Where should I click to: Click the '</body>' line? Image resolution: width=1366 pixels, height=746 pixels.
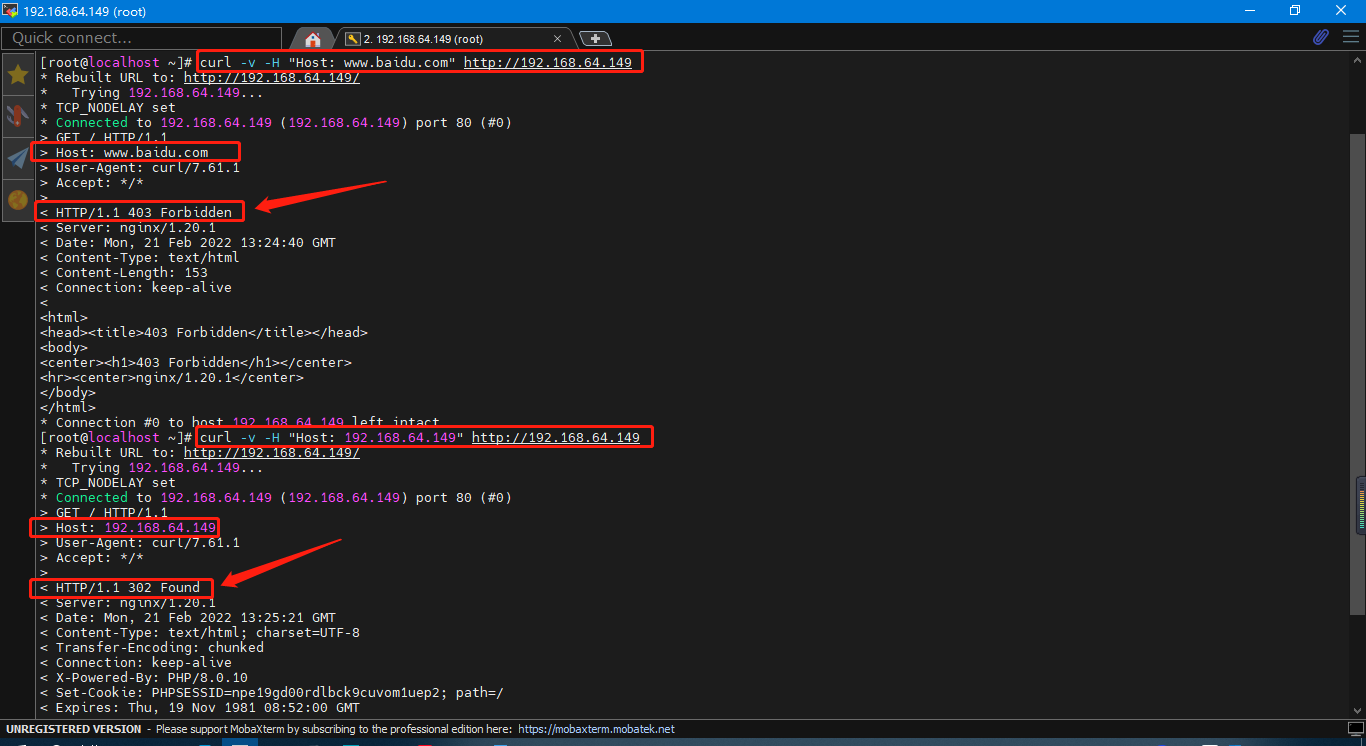point(68,392)
